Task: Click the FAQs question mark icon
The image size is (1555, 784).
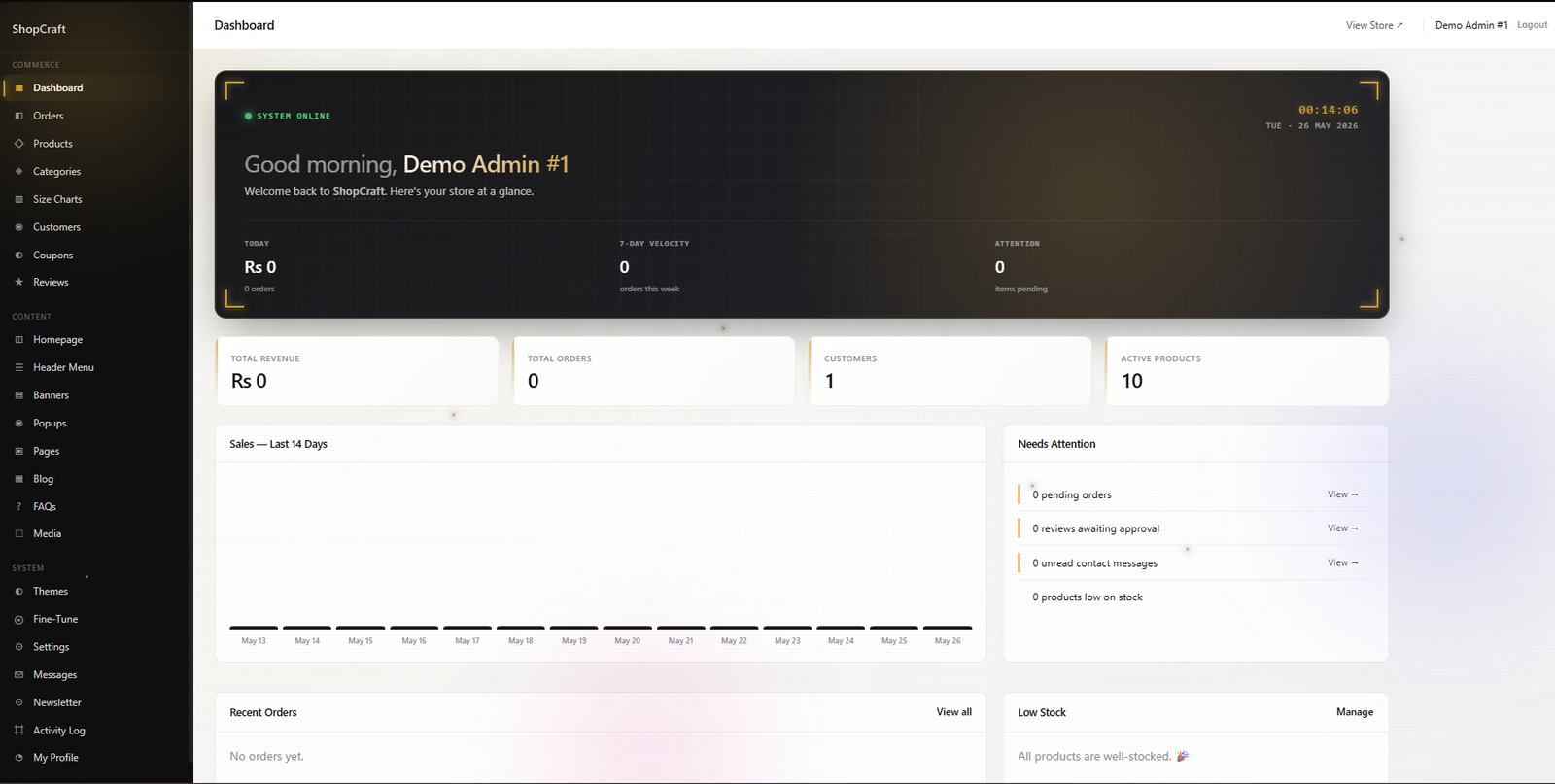Action: [x=18, y=506]
